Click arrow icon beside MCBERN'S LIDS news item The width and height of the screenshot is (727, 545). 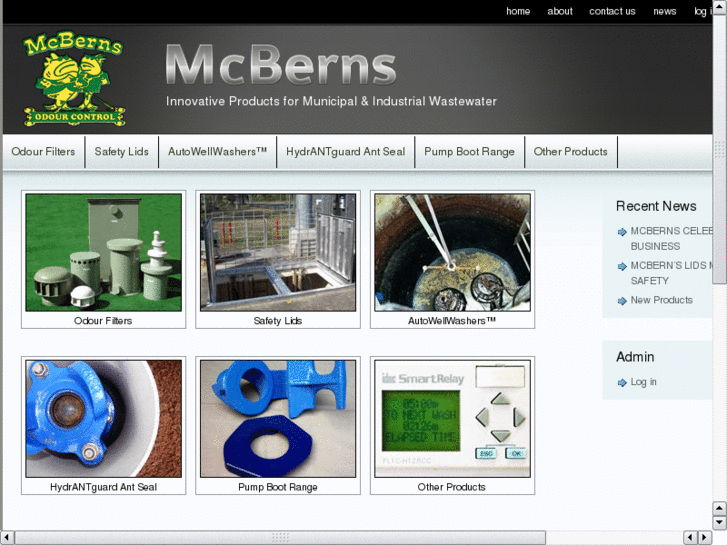click(622, 266)
